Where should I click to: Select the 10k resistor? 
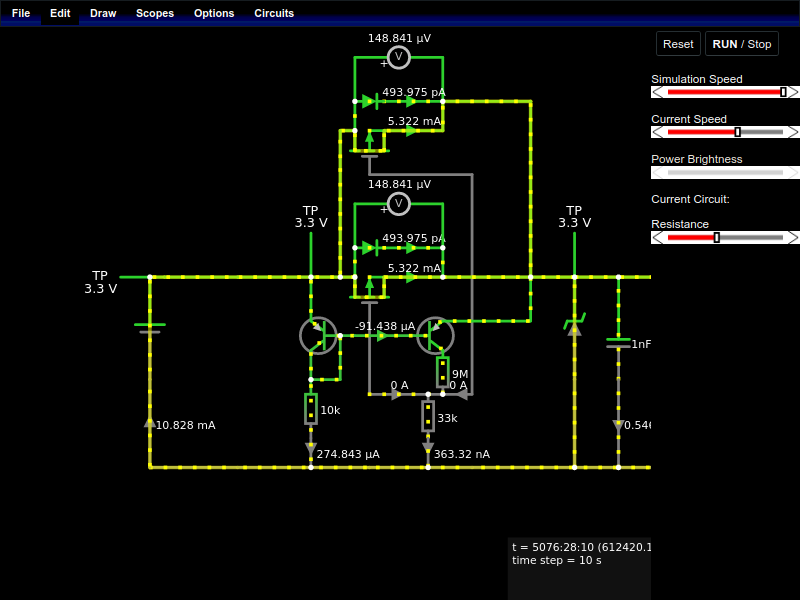click(x=311, y=409)
